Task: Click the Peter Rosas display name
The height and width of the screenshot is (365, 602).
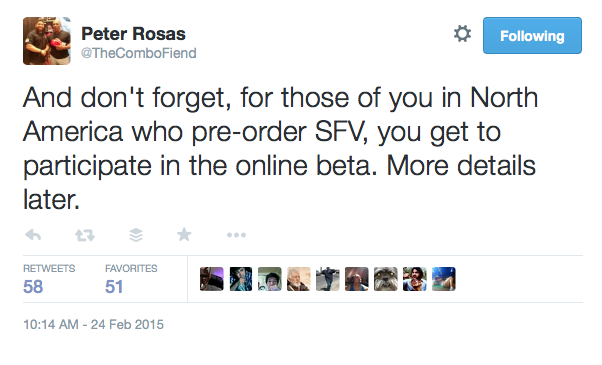Action: [x=133, y=34]
